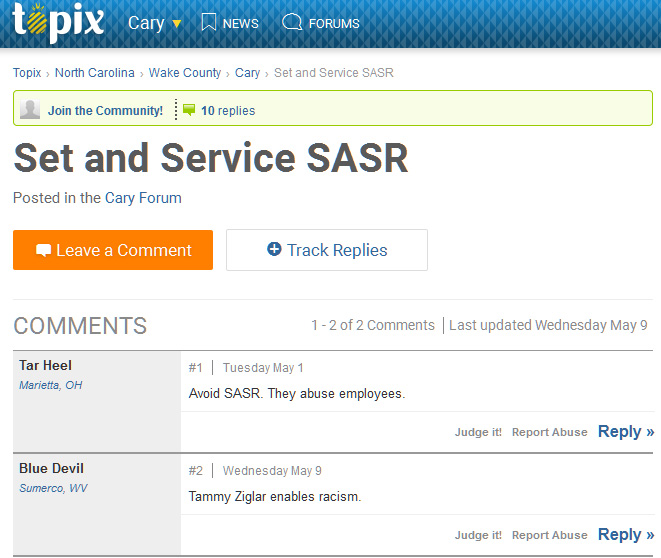Click the plus icon in Track Replies
Image resolution: width=661 pixels, height=558 pixels.
pyautogui.click(x=274, y=249)
